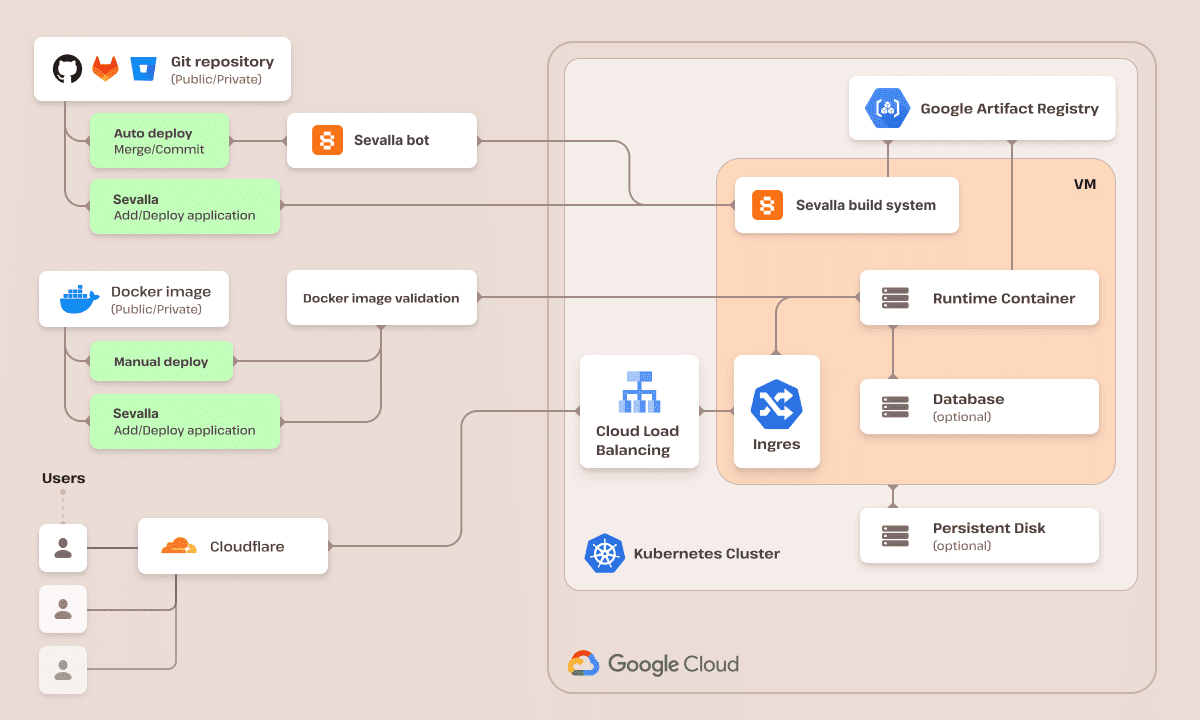
Task: Click the Persistent Disk optional node
Action: 978,536
